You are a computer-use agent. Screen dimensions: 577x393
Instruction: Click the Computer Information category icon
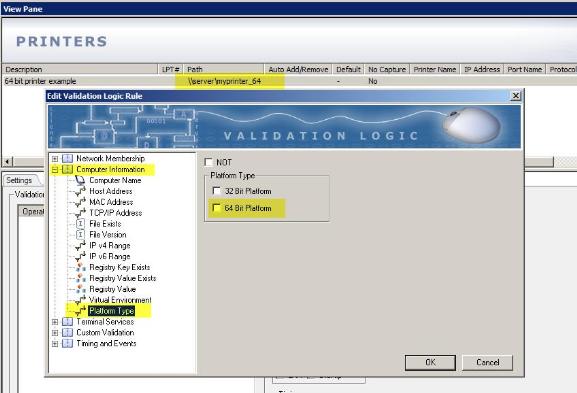pos(67,169)
